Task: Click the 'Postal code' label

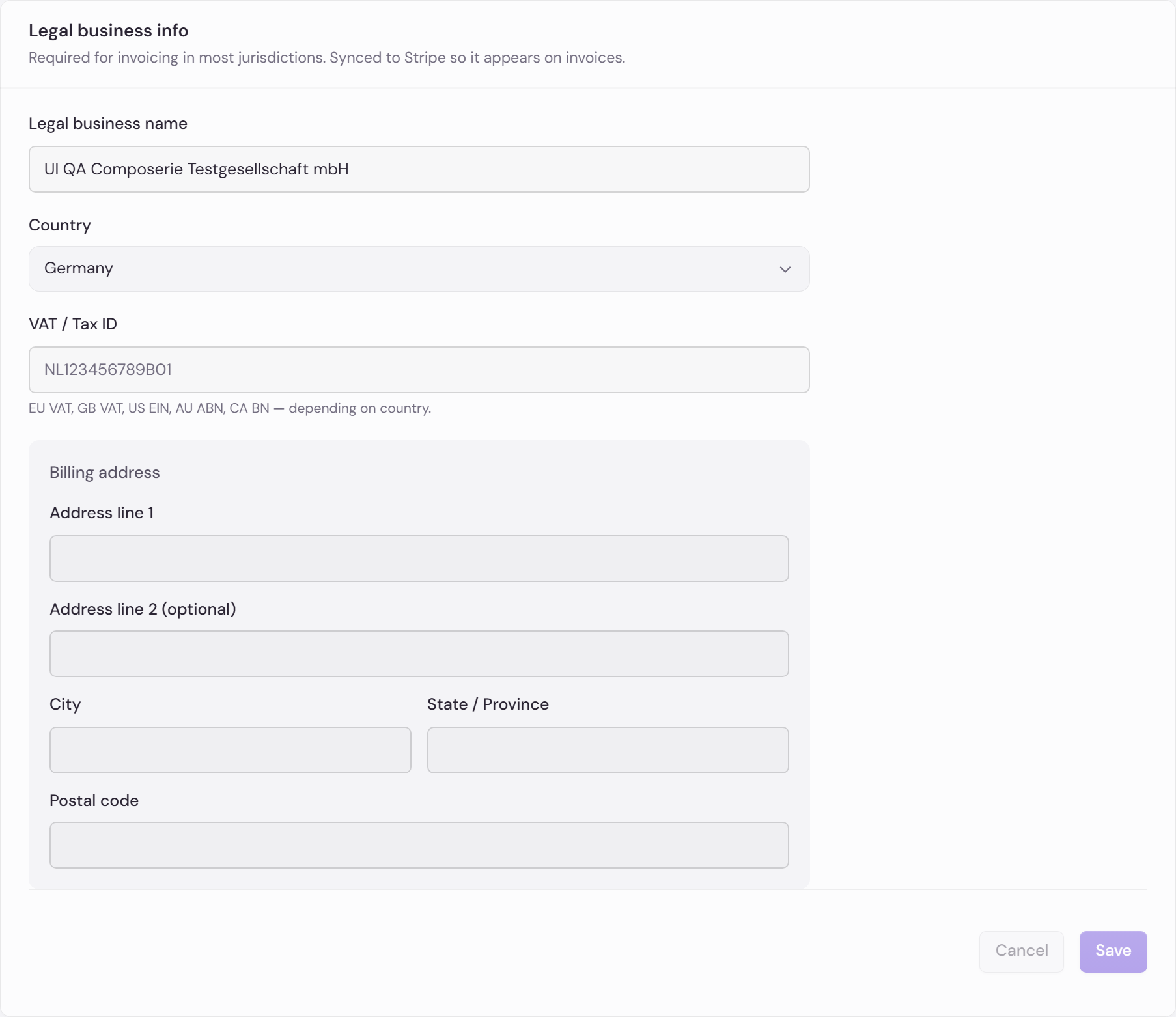Action: 94,801
